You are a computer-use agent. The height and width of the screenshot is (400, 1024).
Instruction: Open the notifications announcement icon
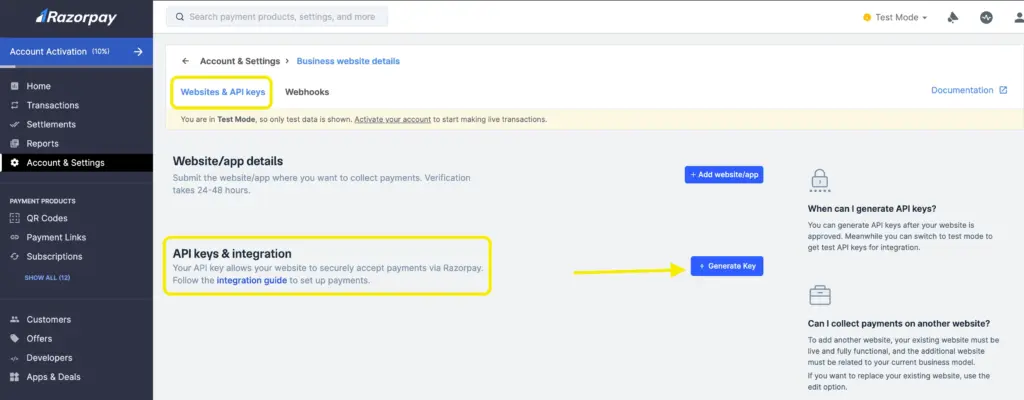tap(952, 18)
